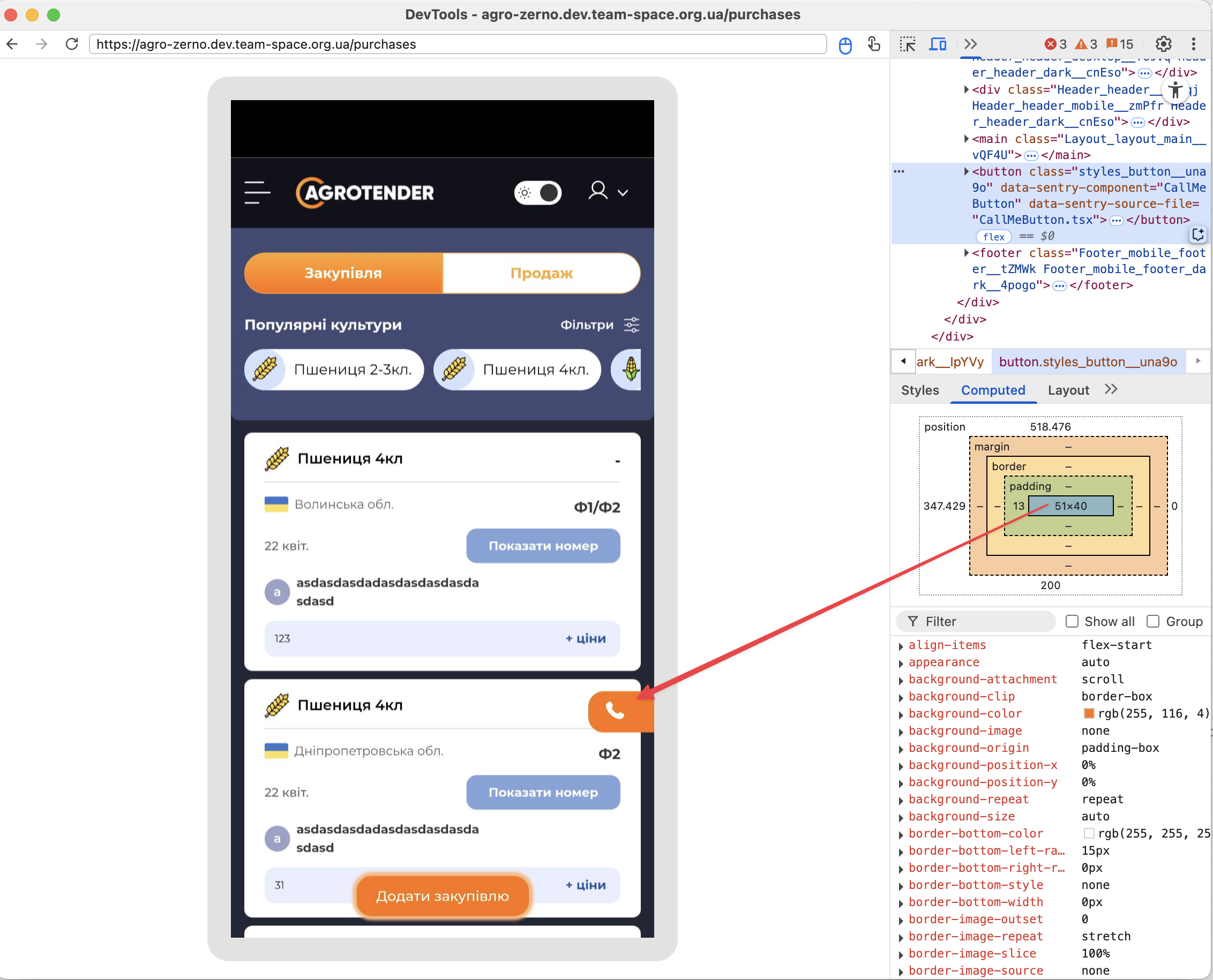Open DevTools settings gear
This screenshot has height=980, width=1213.
[1163, 44]
